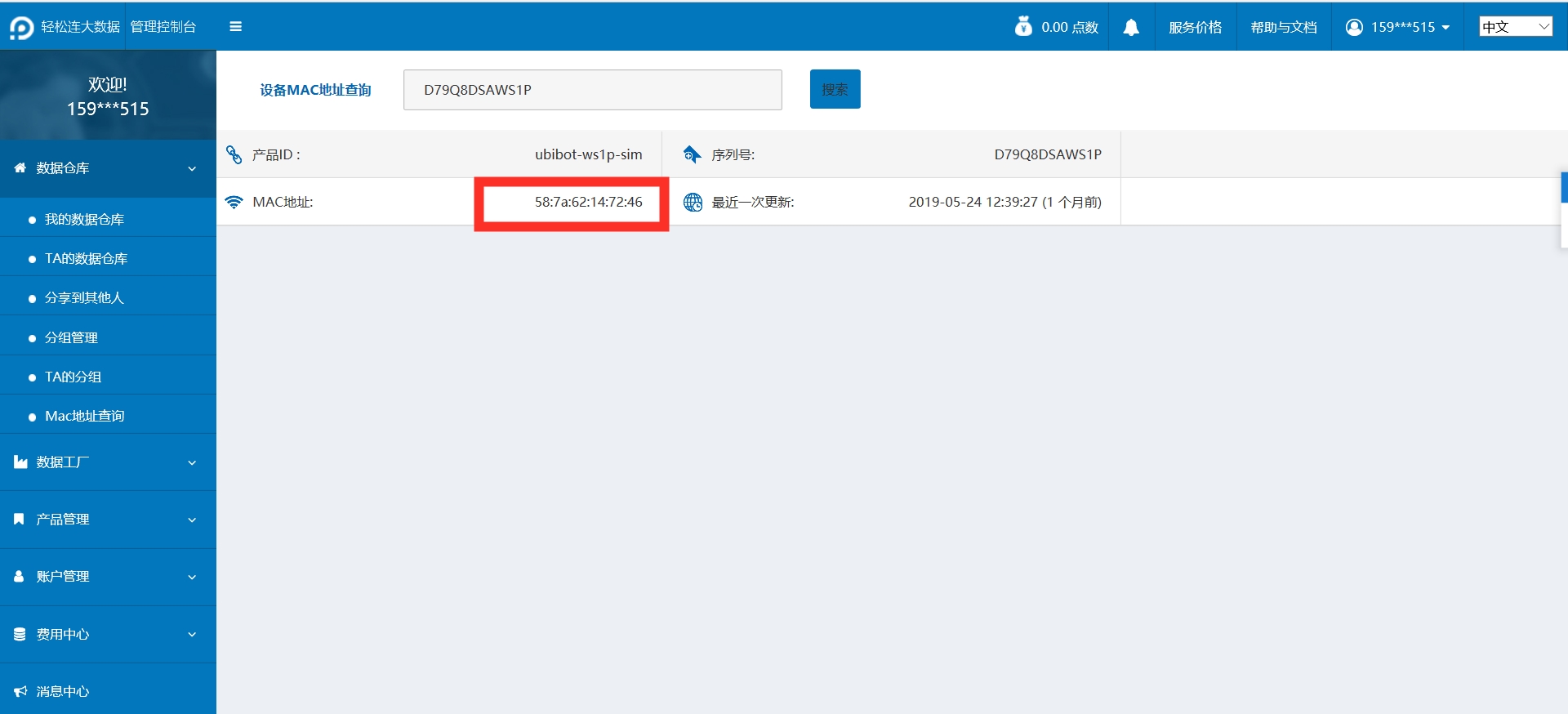Click the WiFi icon beside MAC地址
The width and height of the screenshot is (1568, 714).
[x=234, y=202]
